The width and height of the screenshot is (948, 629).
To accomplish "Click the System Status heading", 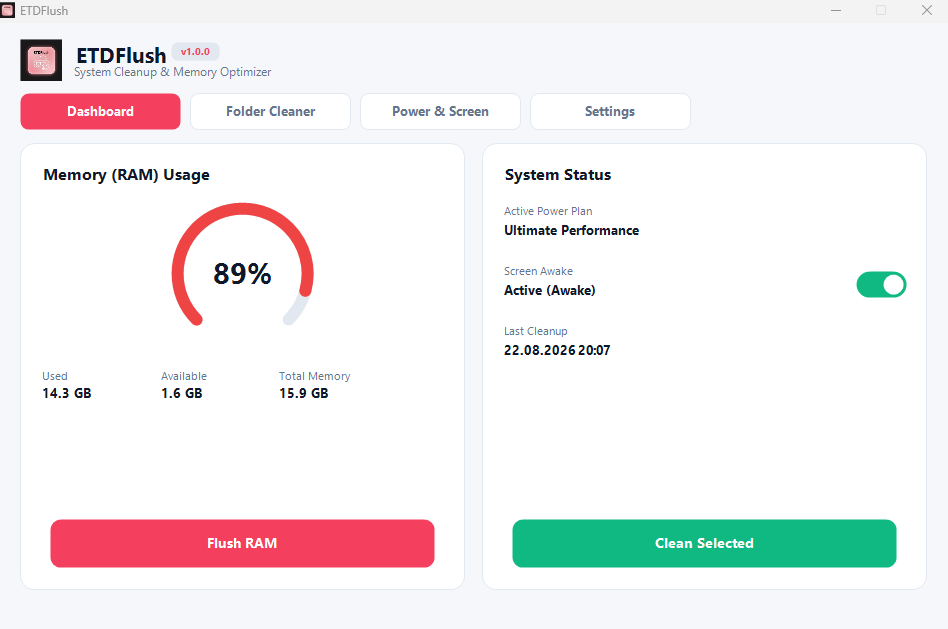I will (x=558, y=175).
